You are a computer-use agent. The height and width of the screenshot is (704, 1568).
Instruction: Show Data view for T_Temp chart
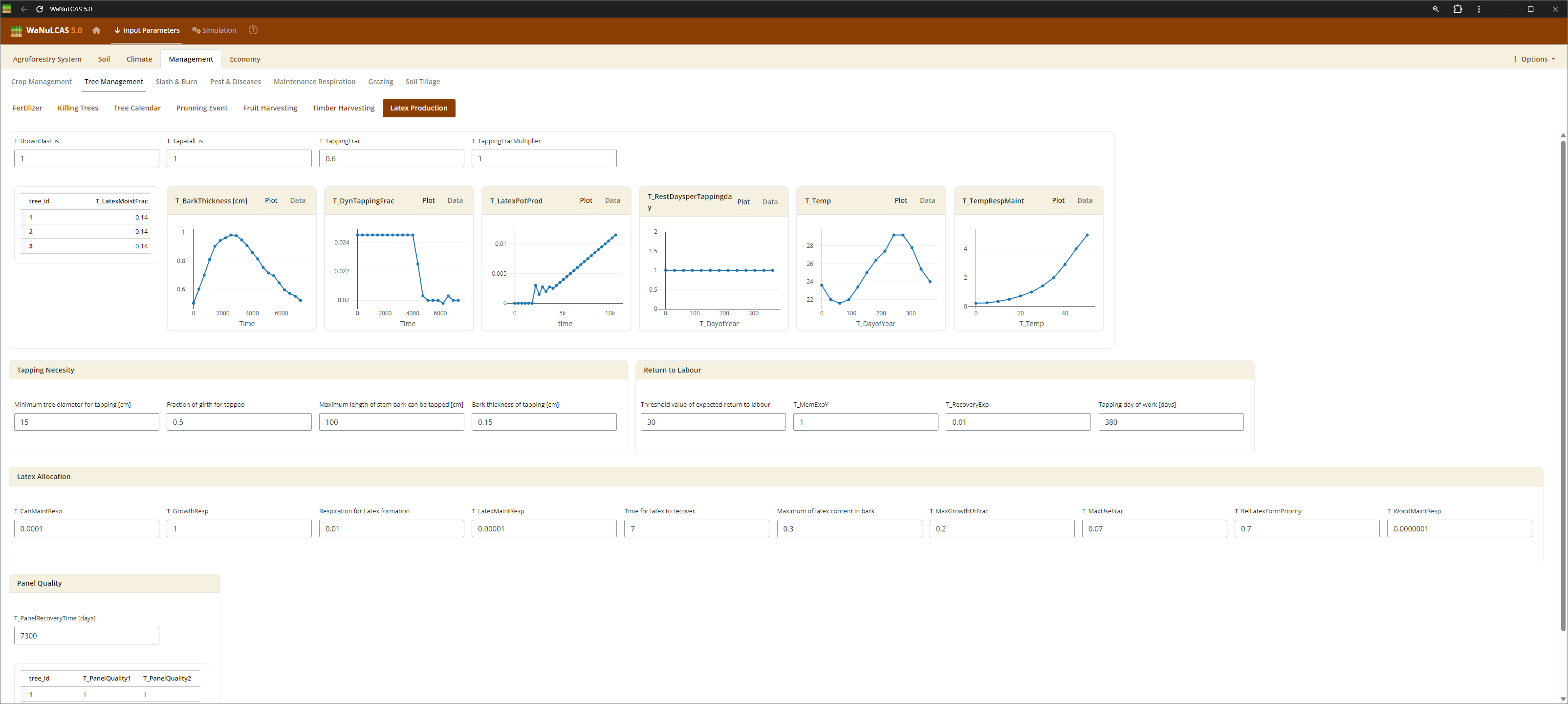927,200
